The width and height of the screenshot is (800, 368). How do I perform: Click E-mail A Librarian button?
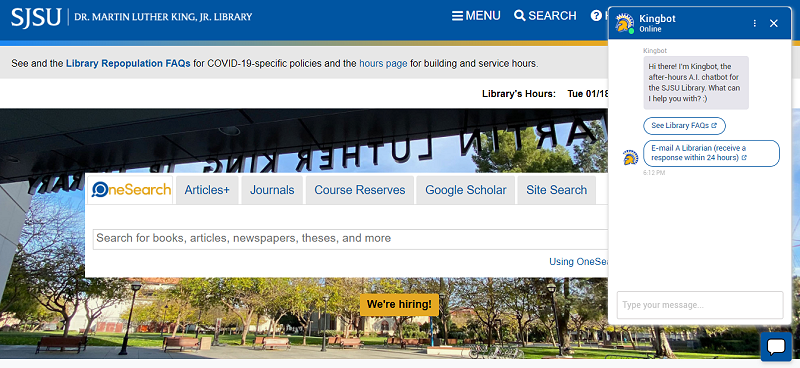click(711, 153)
